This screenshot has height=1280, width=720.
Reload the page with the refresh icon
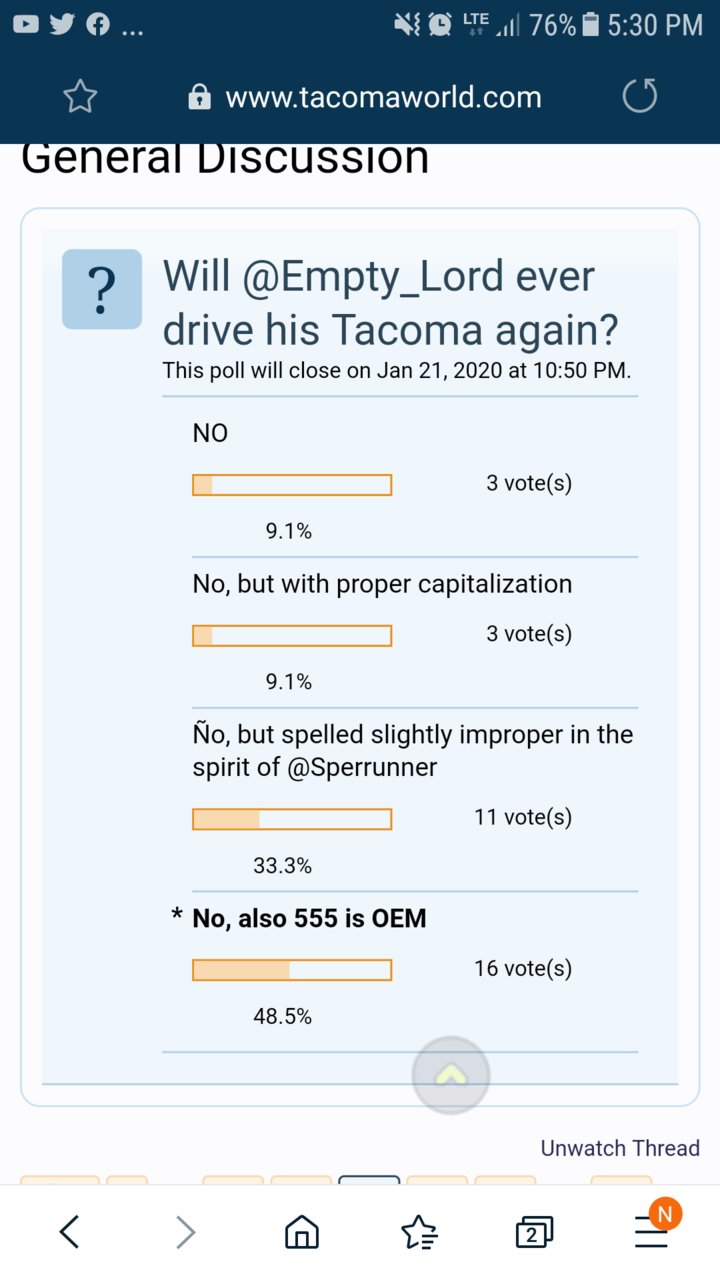[640, 97]
